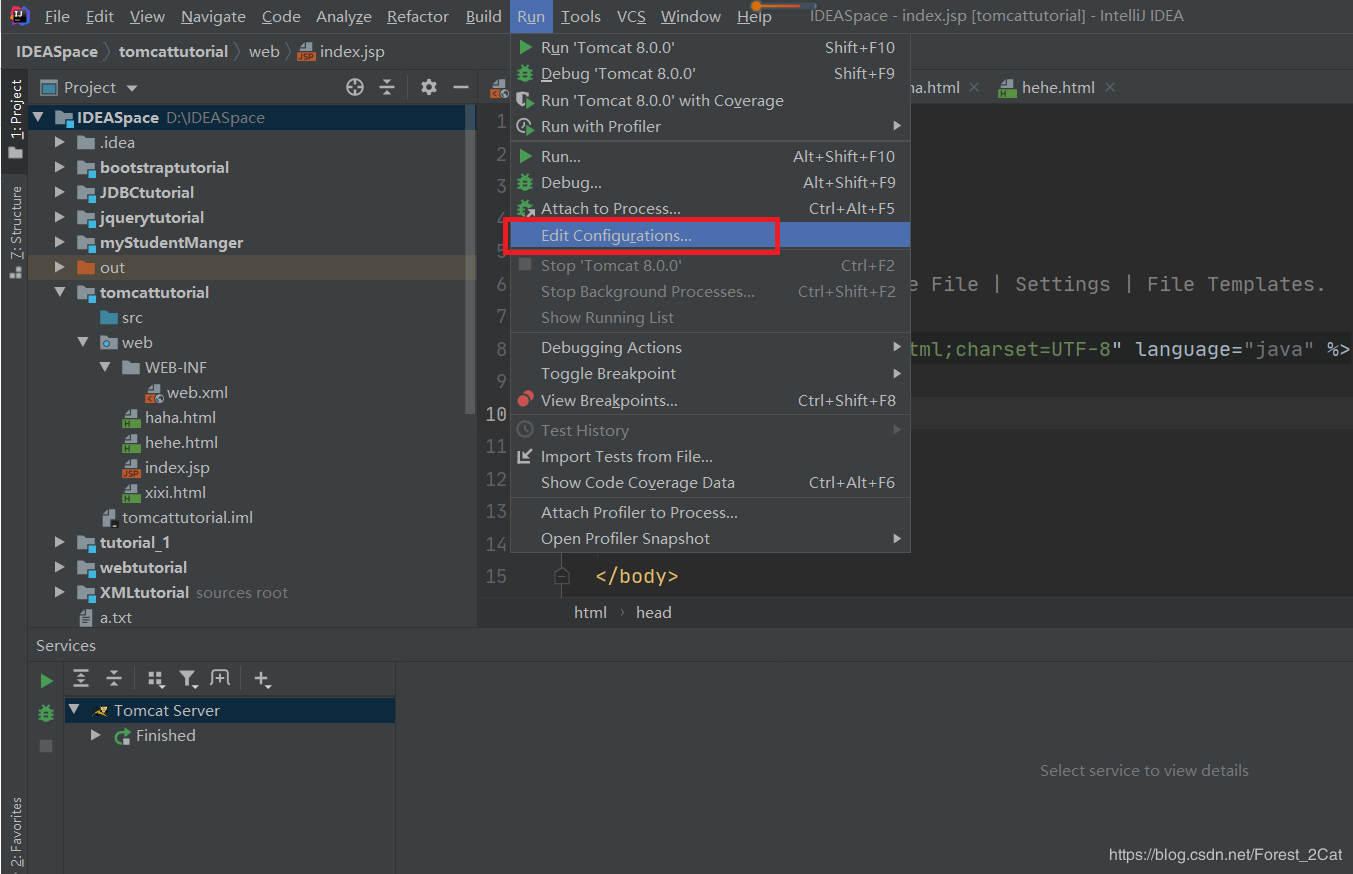This screenshot has width=1353, height=874.
Task: Click the Add service plus icon
Action: [x=262, y=679]
